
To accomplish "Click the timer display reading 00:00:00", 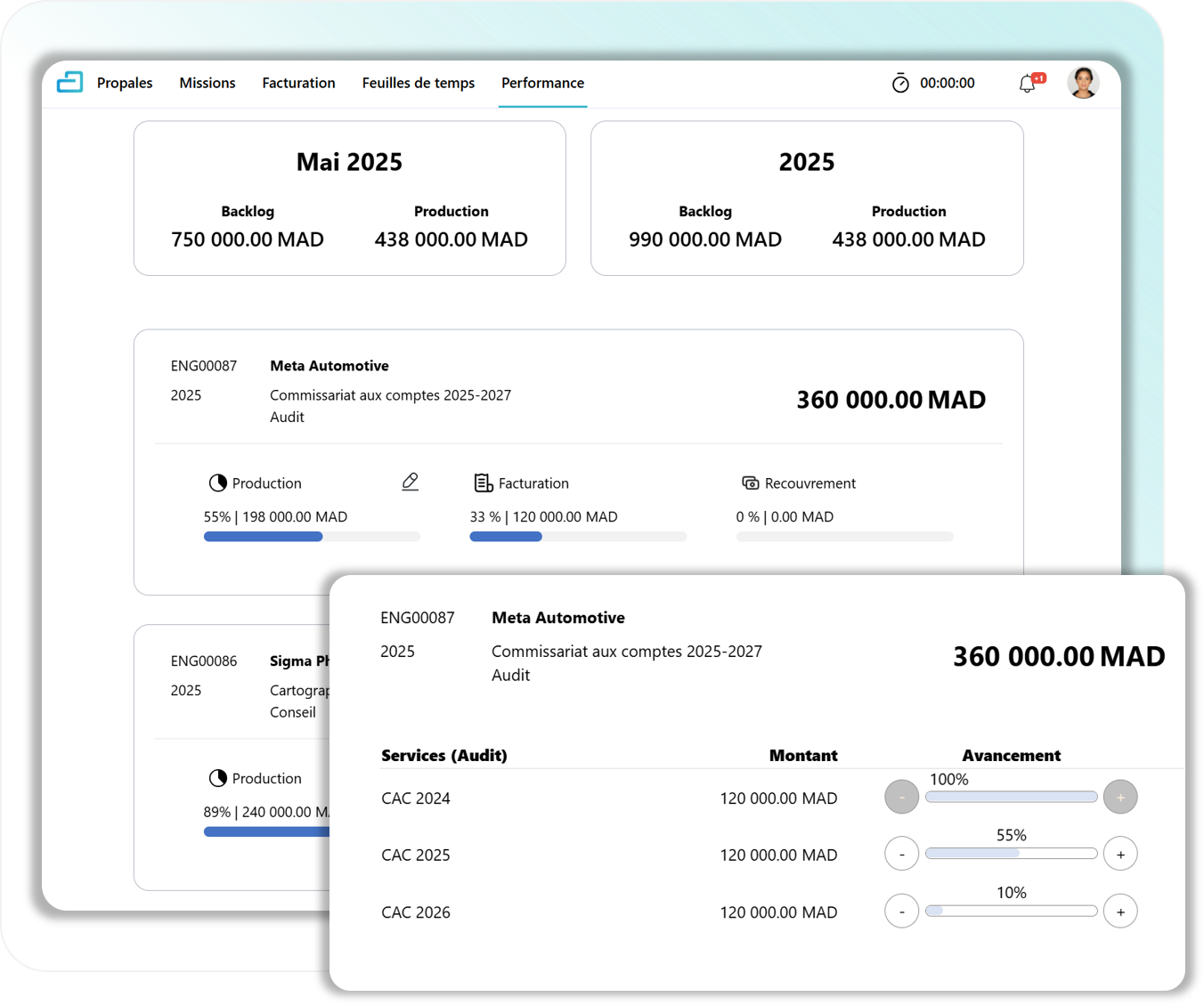I will (947, 83).
